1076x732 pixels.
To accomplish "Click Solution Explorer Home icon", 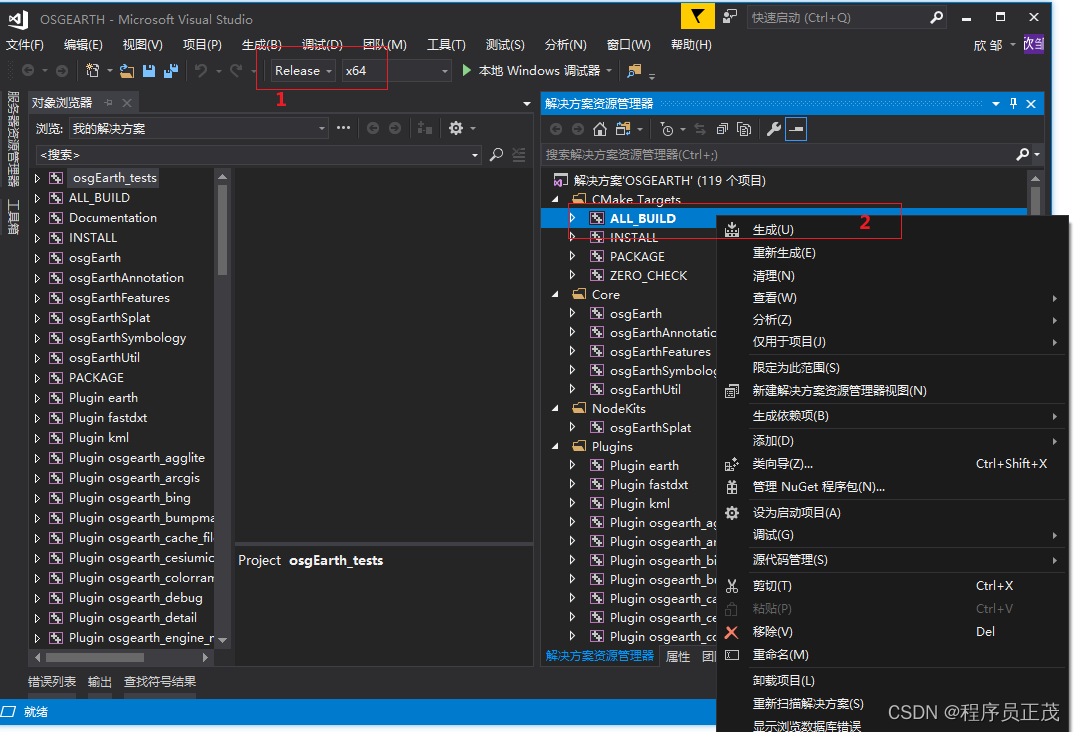I will pos(600,129).
